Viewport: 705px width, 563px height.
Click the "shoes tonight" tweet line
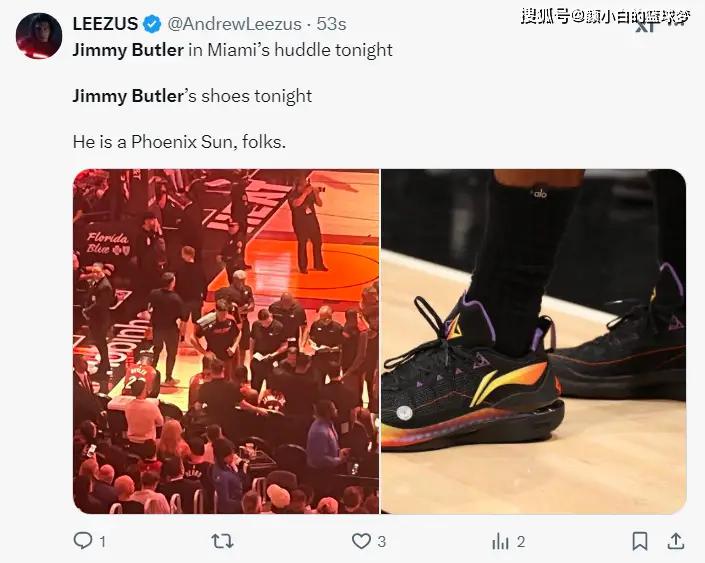pos(192,96)
